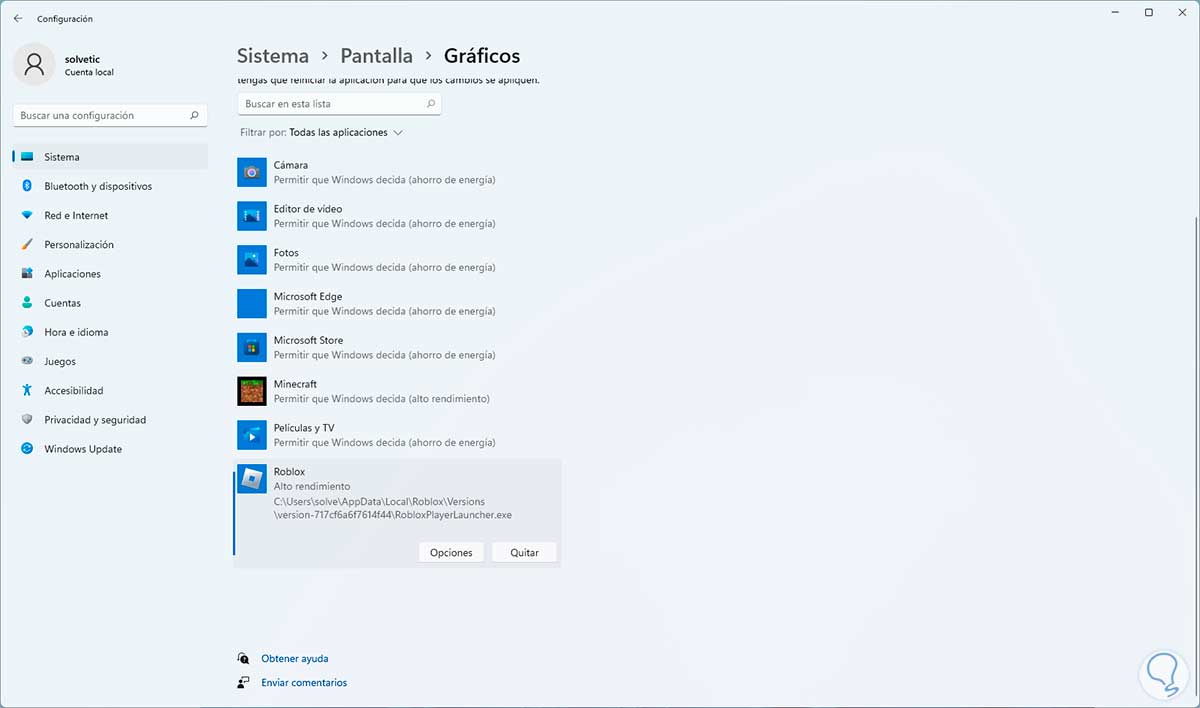The height and width of the screenshot is (708, 1200).
Task: Click the Roblox 'Alto rendimiento' text
Action: 312,487
